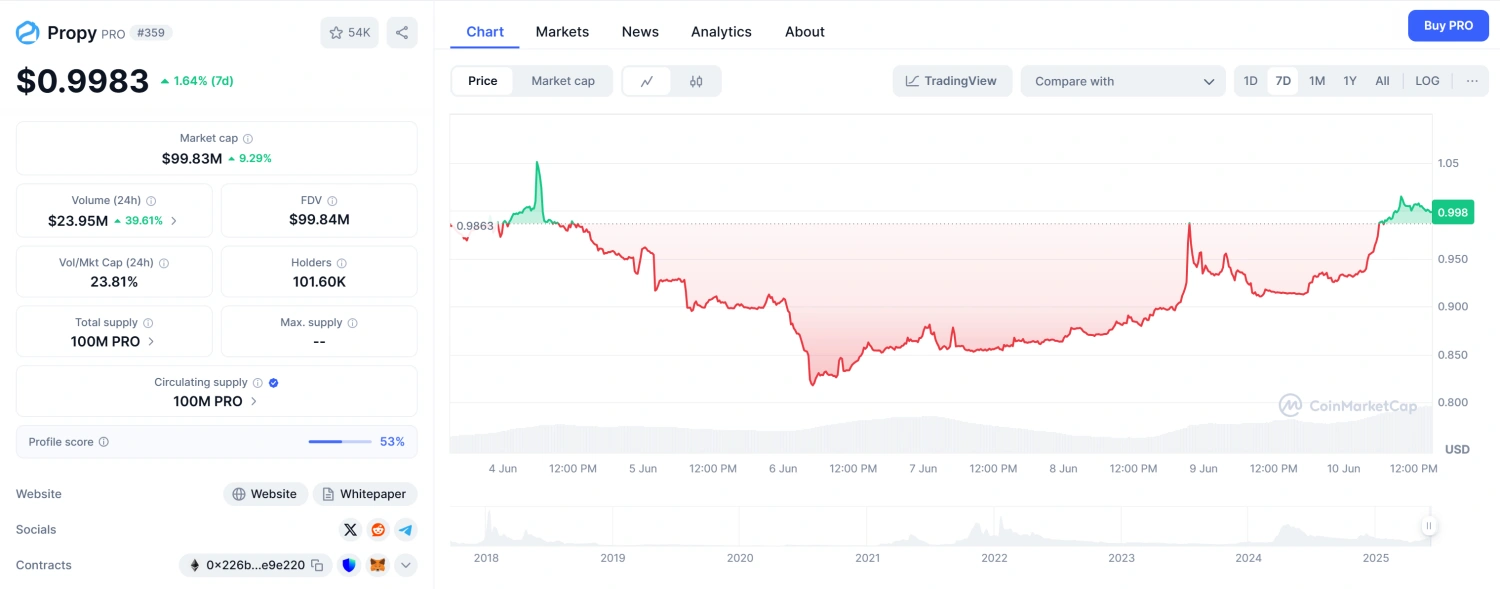Screen dimensions: 1500x589
Task: Open TradingView chart button
Action: [x=952, y=81]
